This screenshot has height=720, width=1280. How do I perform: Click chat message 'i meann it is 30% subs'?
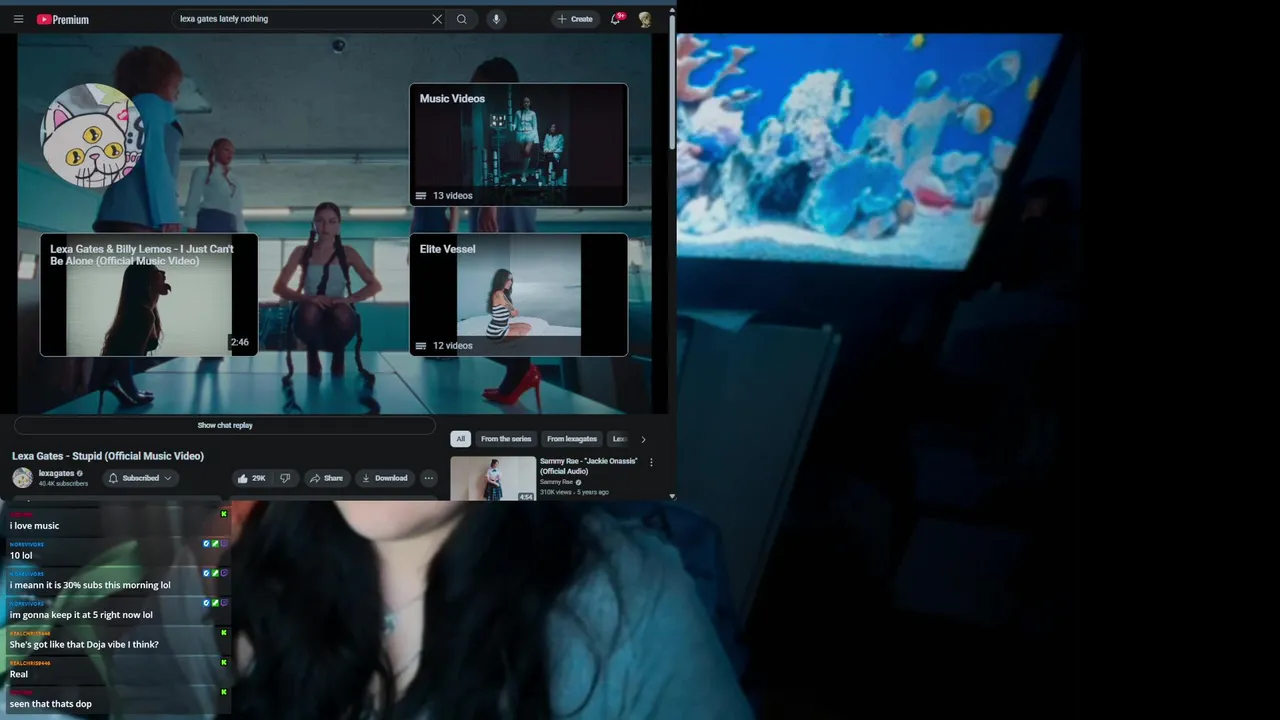click(90, 585)
